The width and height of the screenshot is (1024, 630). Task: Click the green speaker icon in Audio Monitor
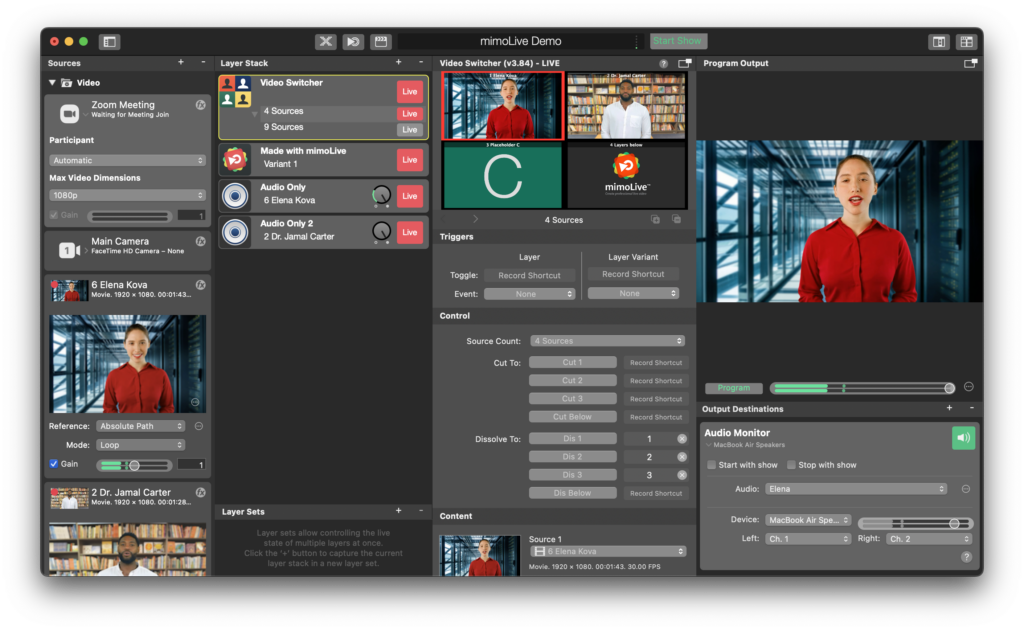coord(962,437)
